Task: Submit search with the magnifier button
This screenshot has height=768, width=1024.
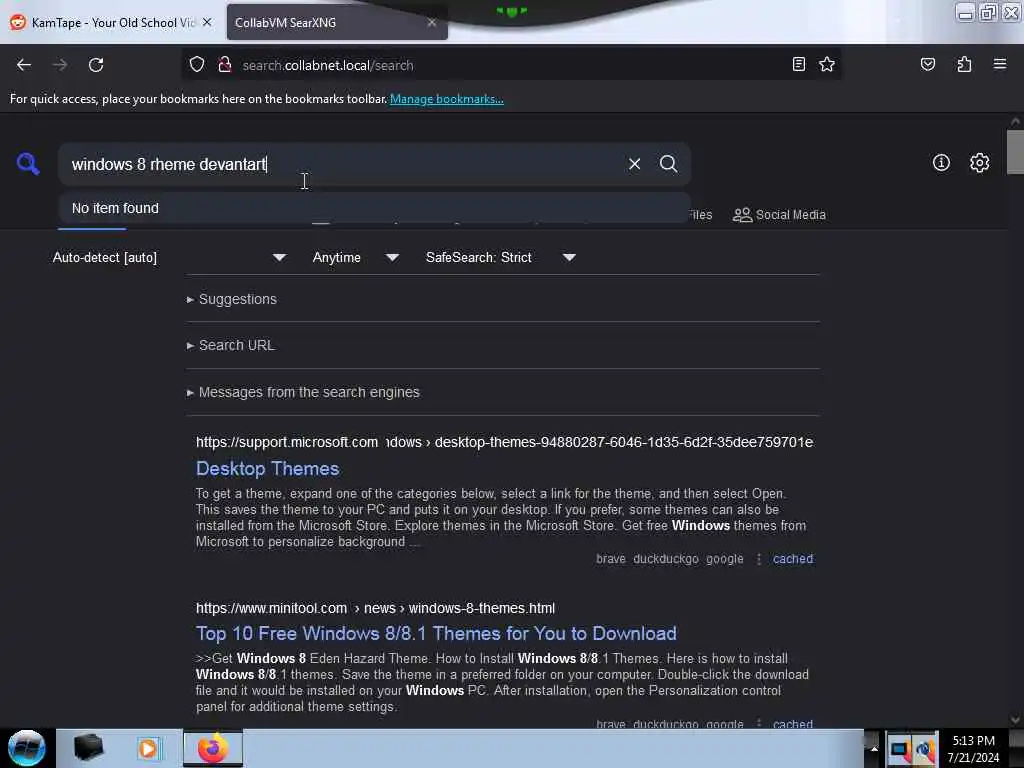Action: (668, 164)
